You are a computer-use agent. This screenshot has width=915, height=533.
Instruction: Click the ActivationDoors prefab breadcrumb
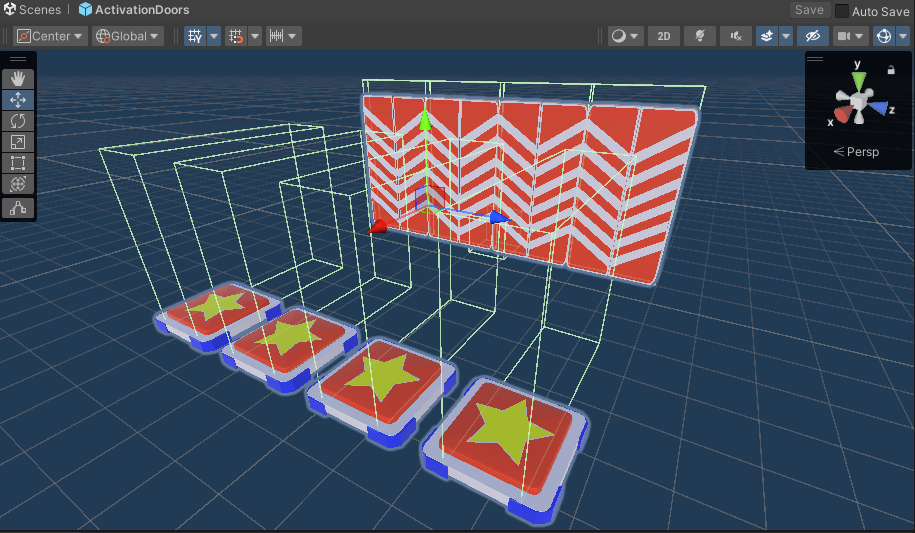point(134,9)
